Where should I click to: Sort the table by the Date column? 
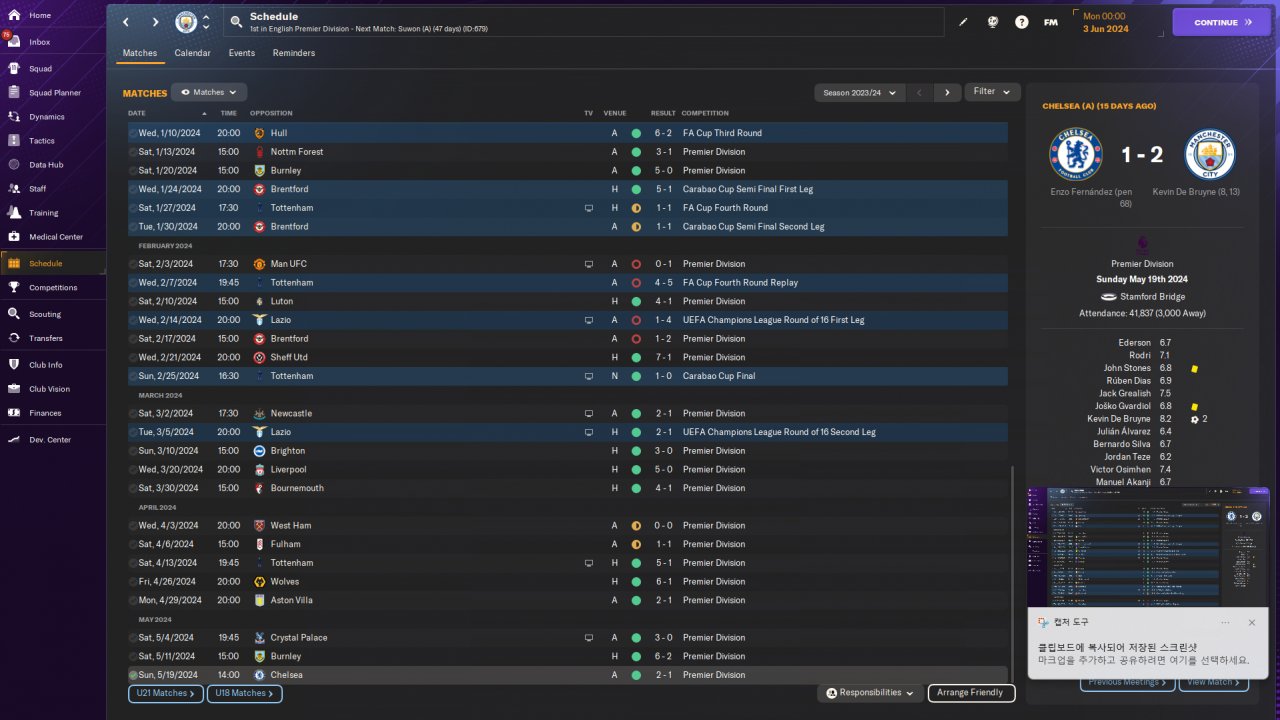point(137,113)
